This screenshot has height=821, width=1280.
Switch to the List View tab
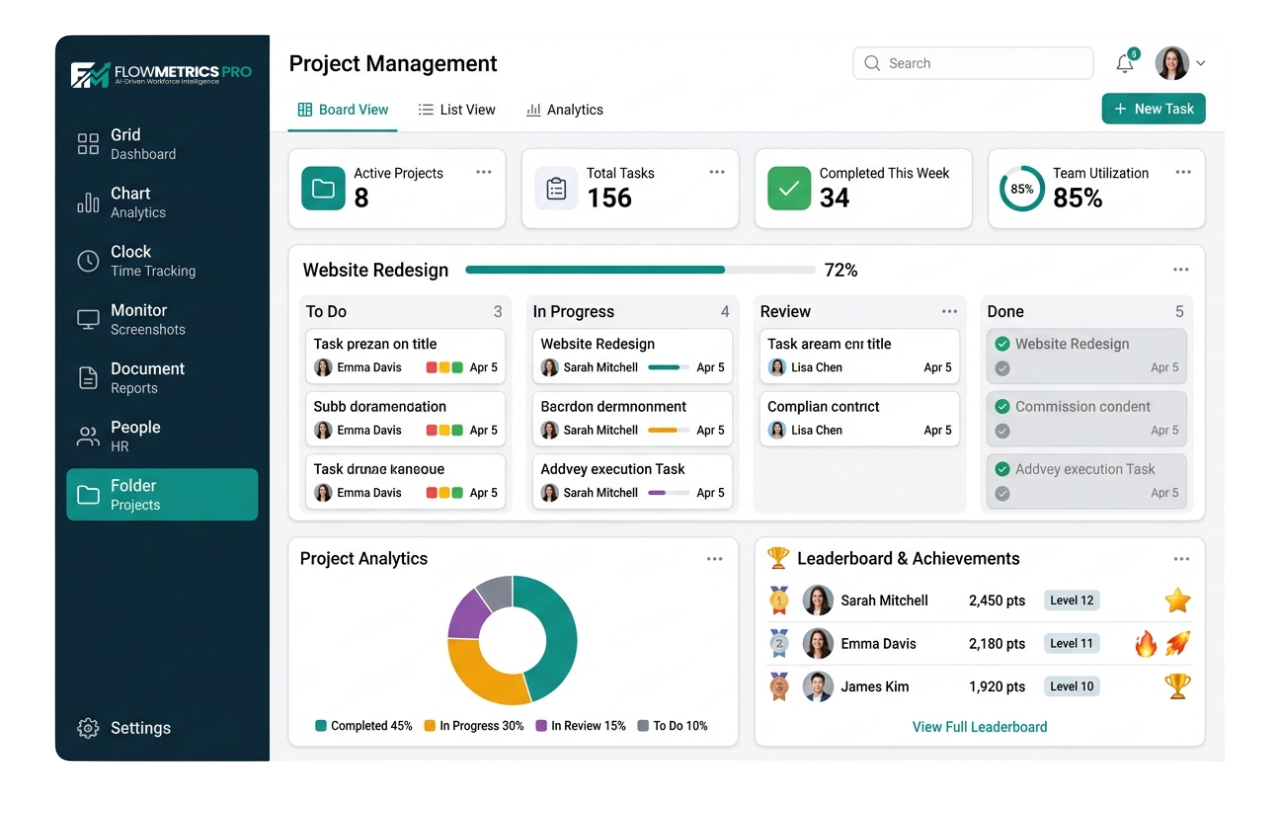(x=457, y=110)
